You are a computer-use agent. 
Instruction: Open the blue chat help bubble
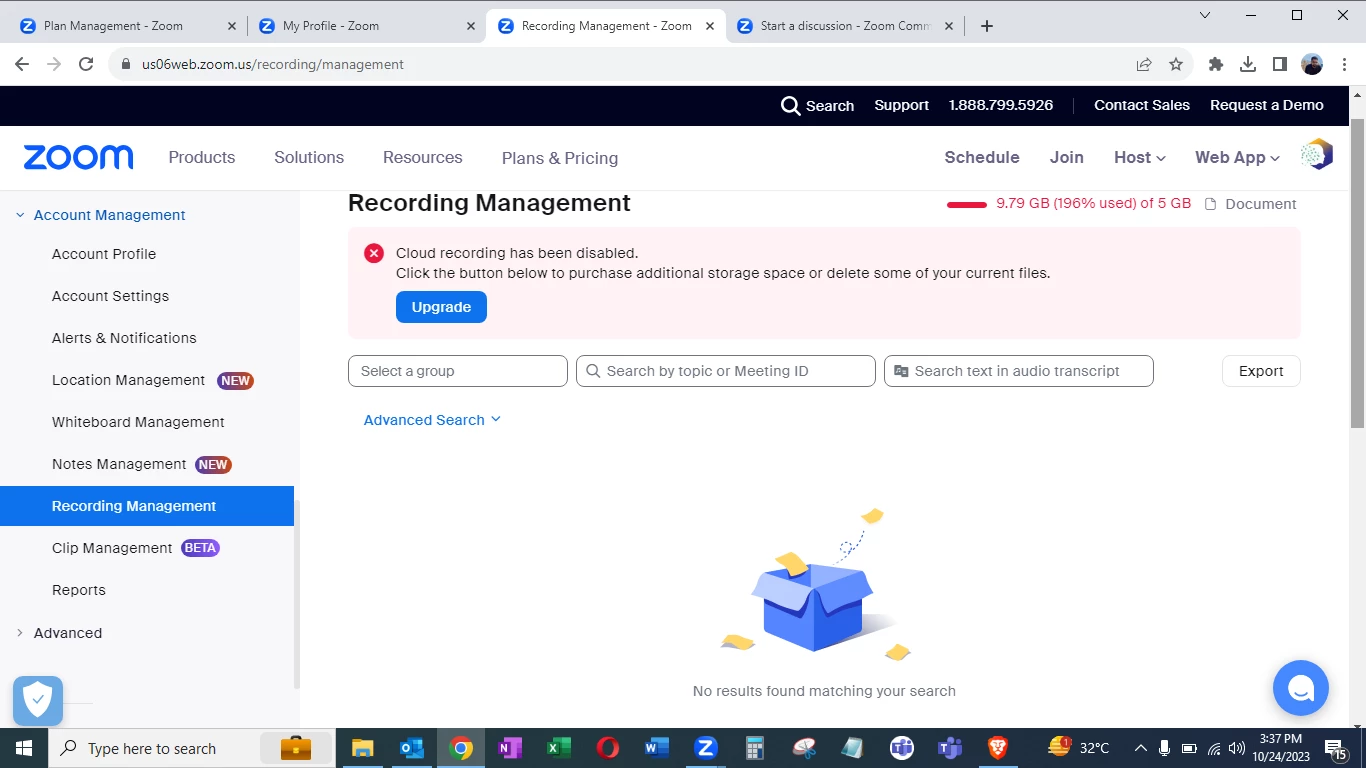pos(1300,688)
